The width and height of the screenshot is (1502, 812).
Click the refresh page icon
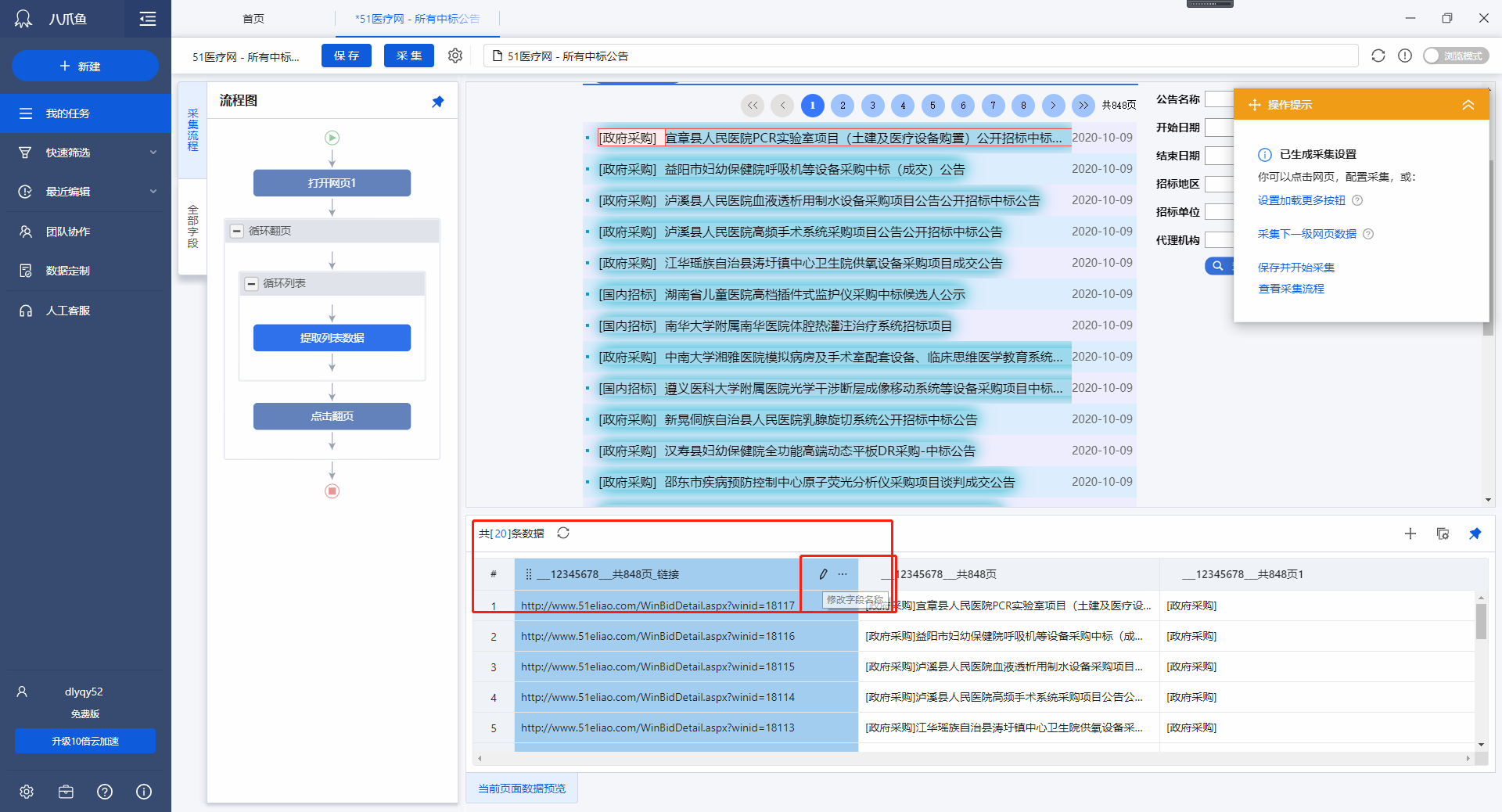(1378, 56)
